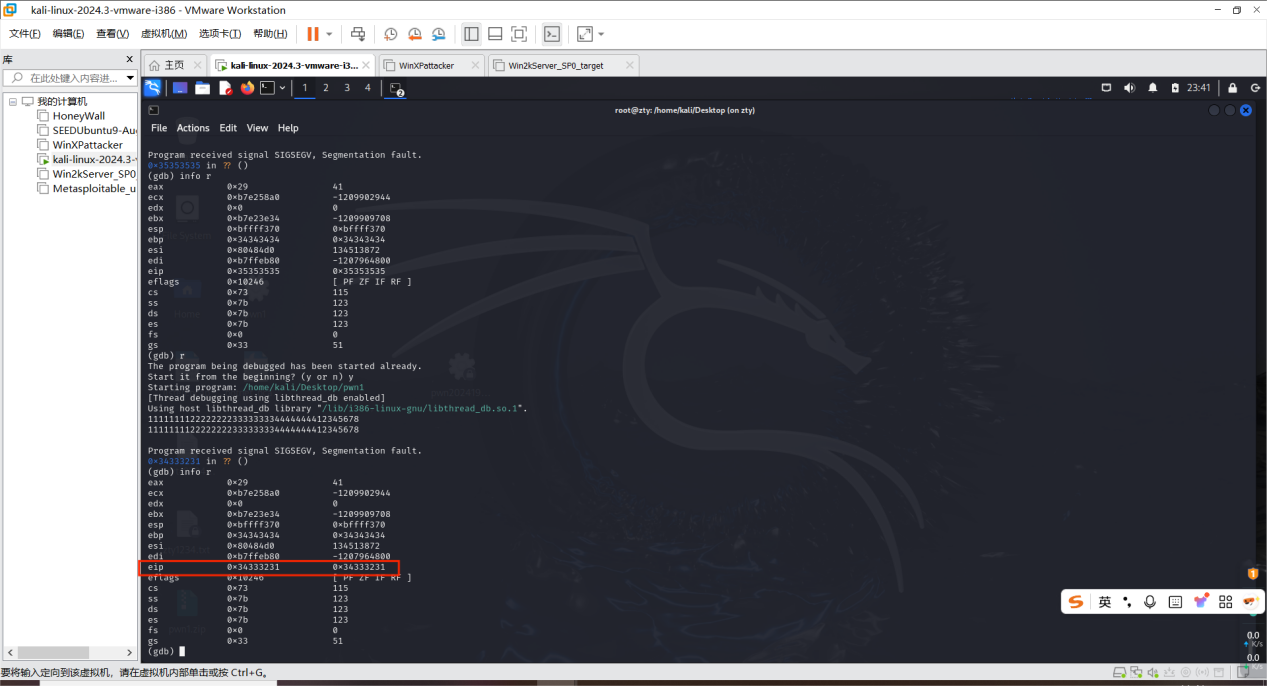
Task: Open the 编辑(E) menu
Action: tap(69, 34)
